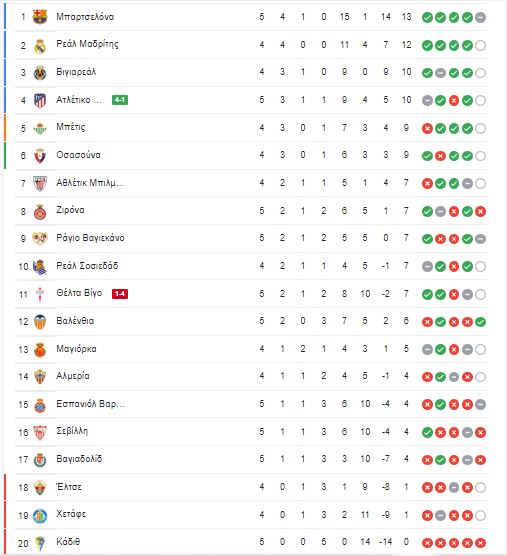
Task: Click Valencia's last green win indicator
Action: pos(480,322)
